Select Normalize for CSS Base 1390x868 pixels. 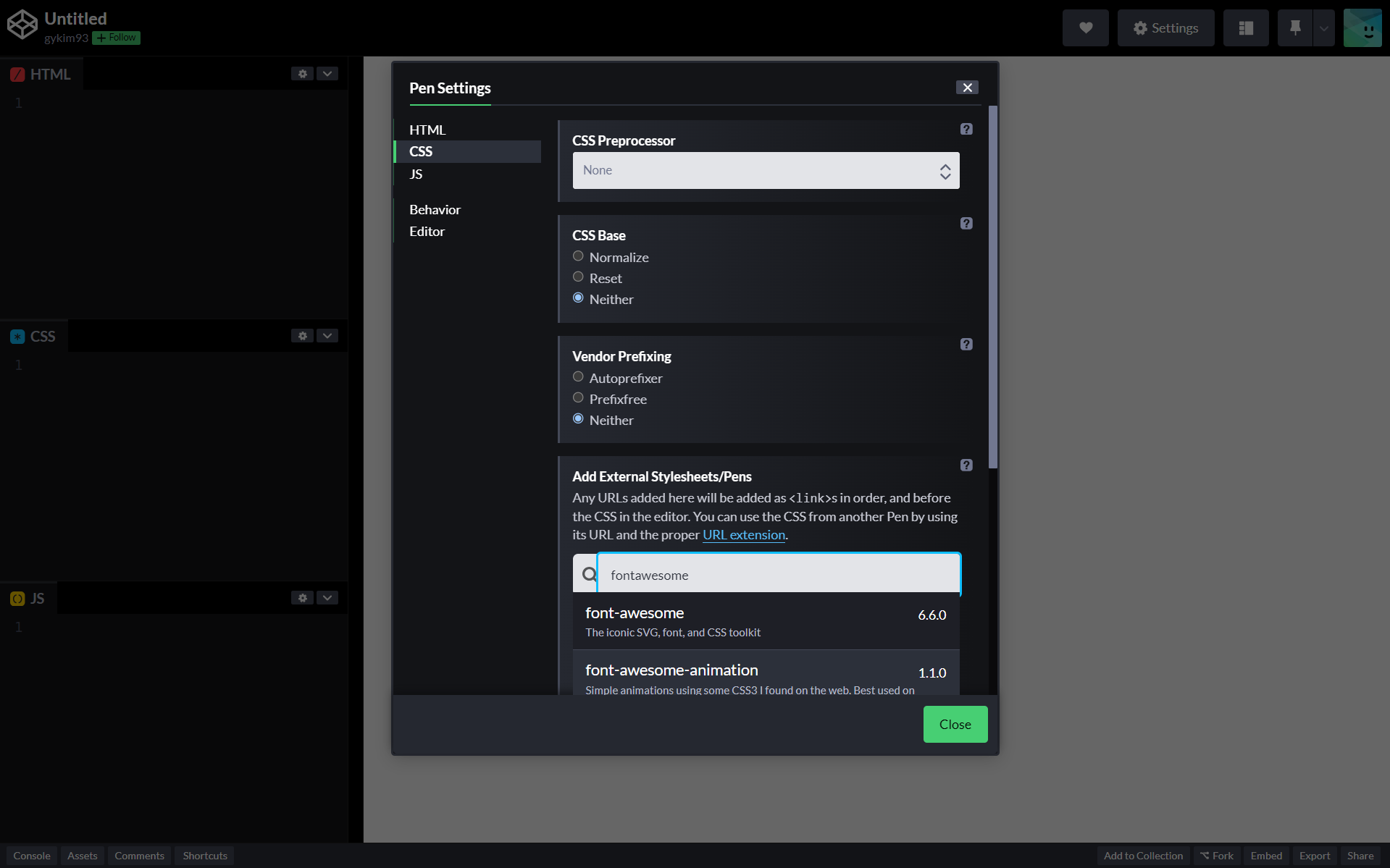578,256
